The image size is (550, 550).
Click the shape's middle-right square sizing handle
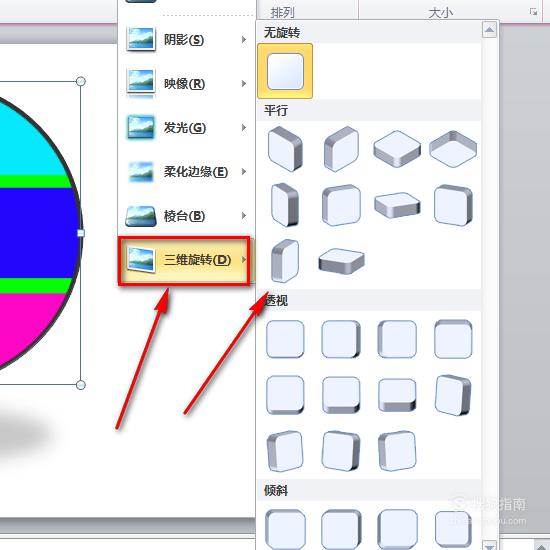[81, 233]
